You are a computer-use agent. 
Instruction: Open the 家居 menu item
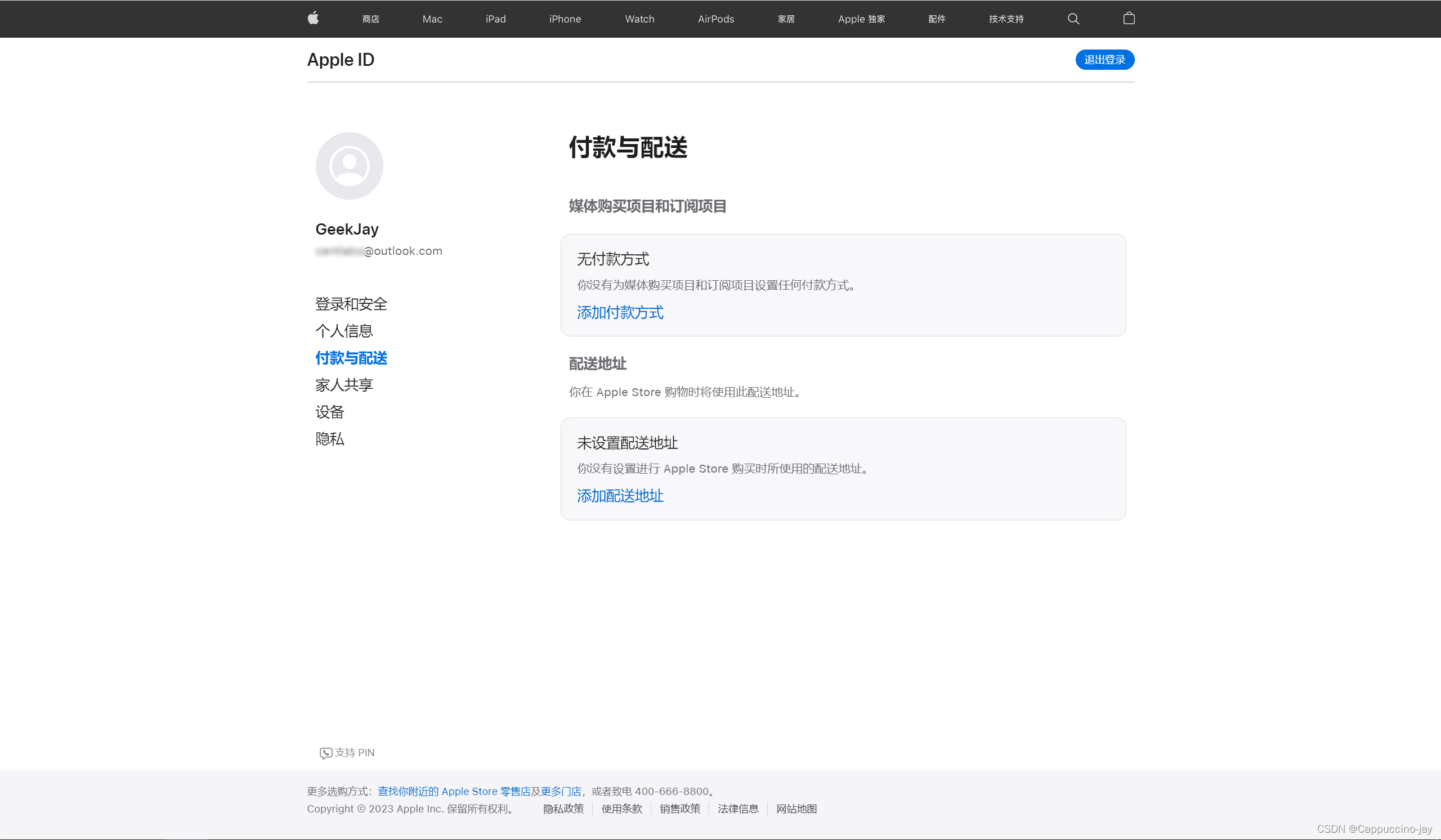(786, 19)
